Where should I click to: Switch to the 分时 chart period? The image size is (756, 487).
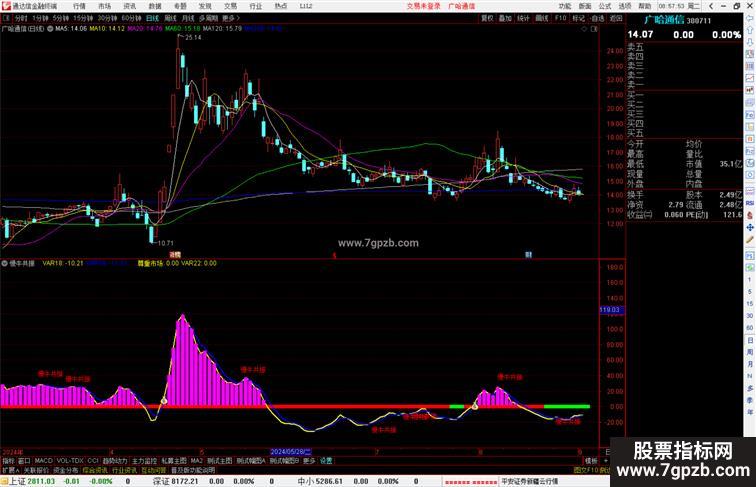pyautogui.click(x=21, y=18)
